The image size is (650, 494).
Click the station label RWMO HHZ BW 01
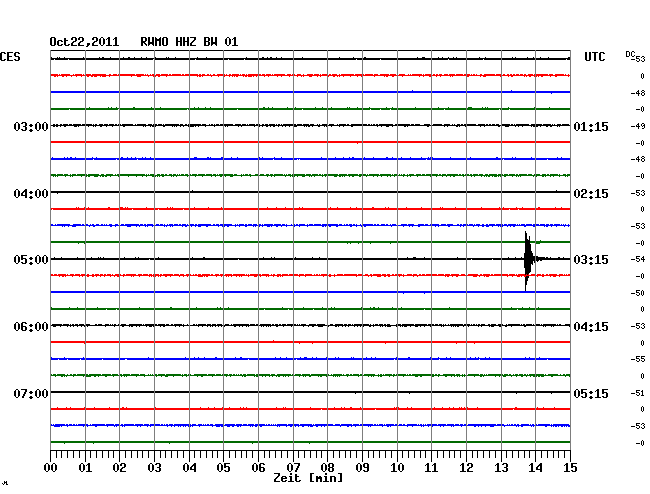pos(189,42)
